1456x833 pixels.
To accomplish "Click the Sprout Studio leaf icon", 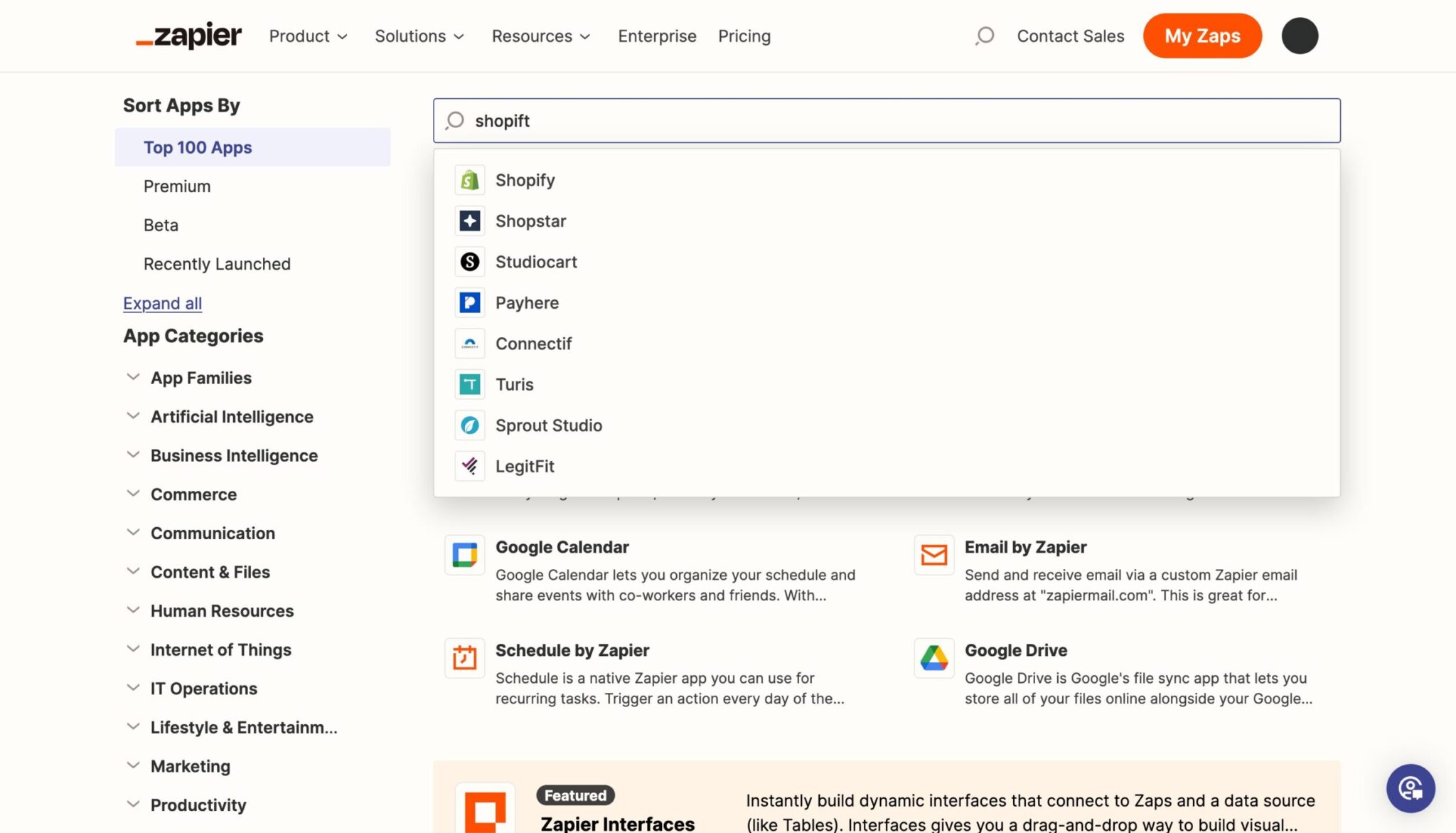I will click(469, 425).
